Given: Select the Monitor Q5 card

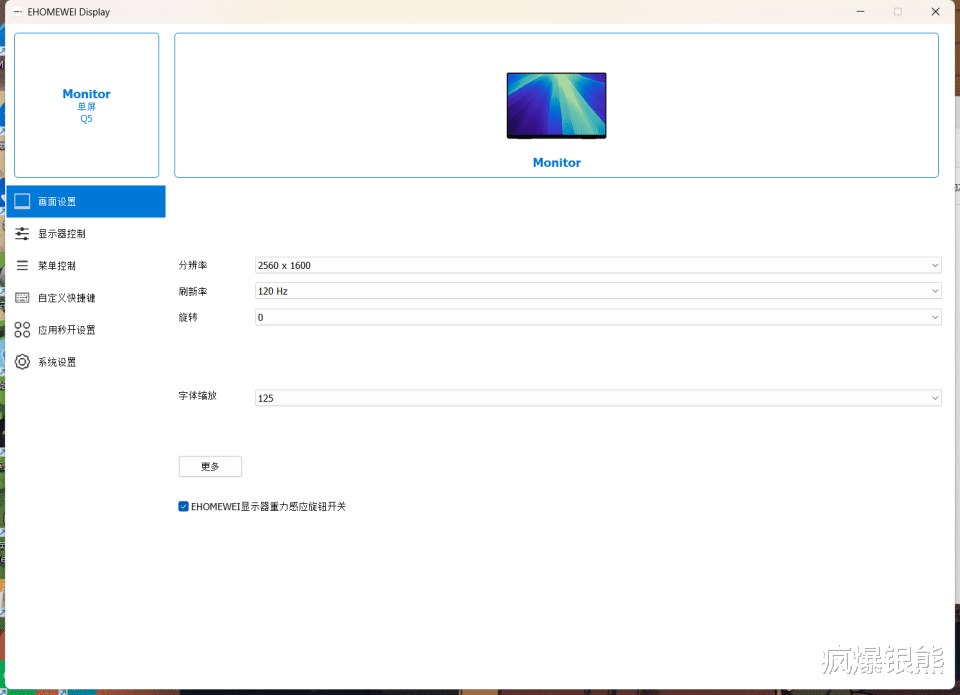Looking at the screenshot, I should point(86,105).
